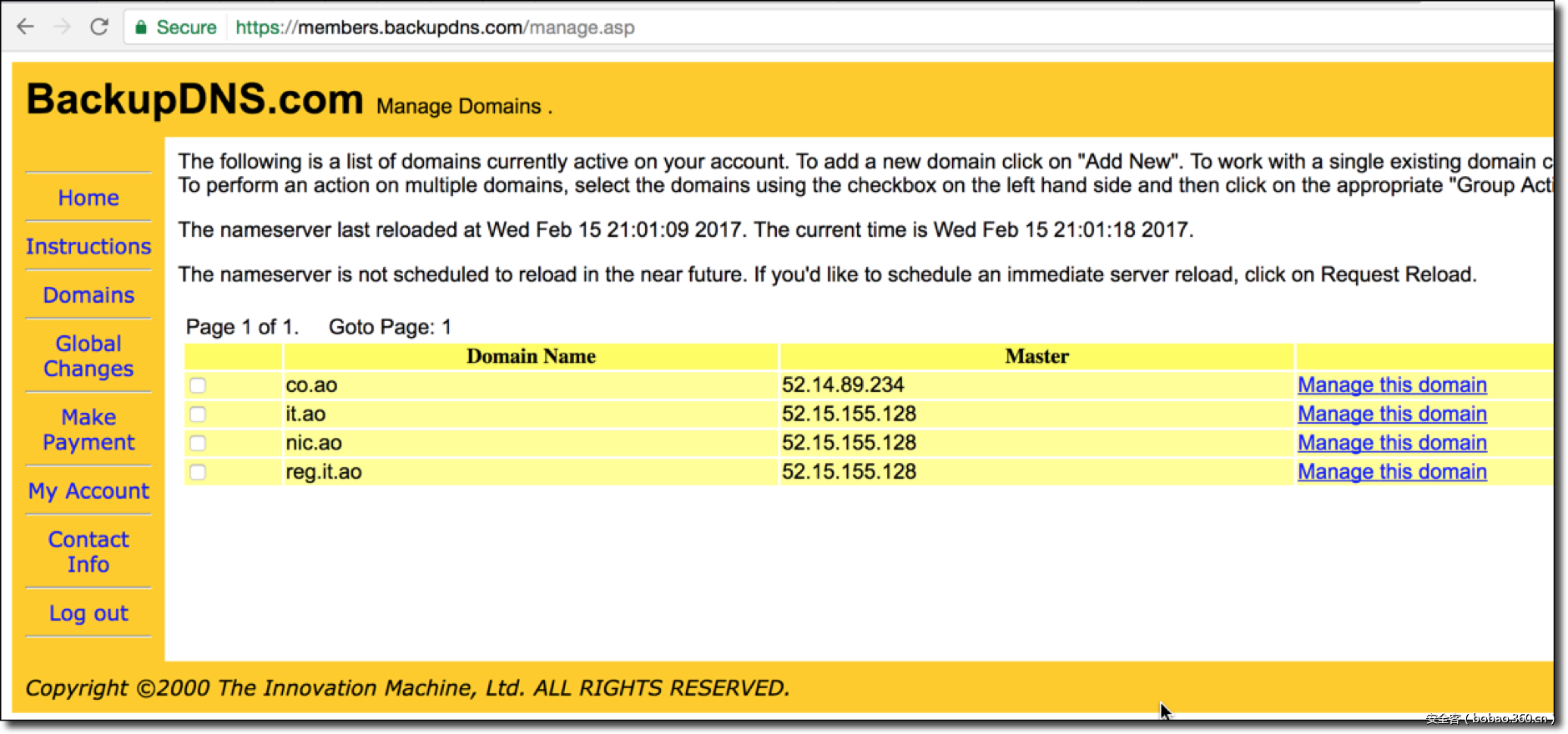Click the URL address bar

coord(751,28)
